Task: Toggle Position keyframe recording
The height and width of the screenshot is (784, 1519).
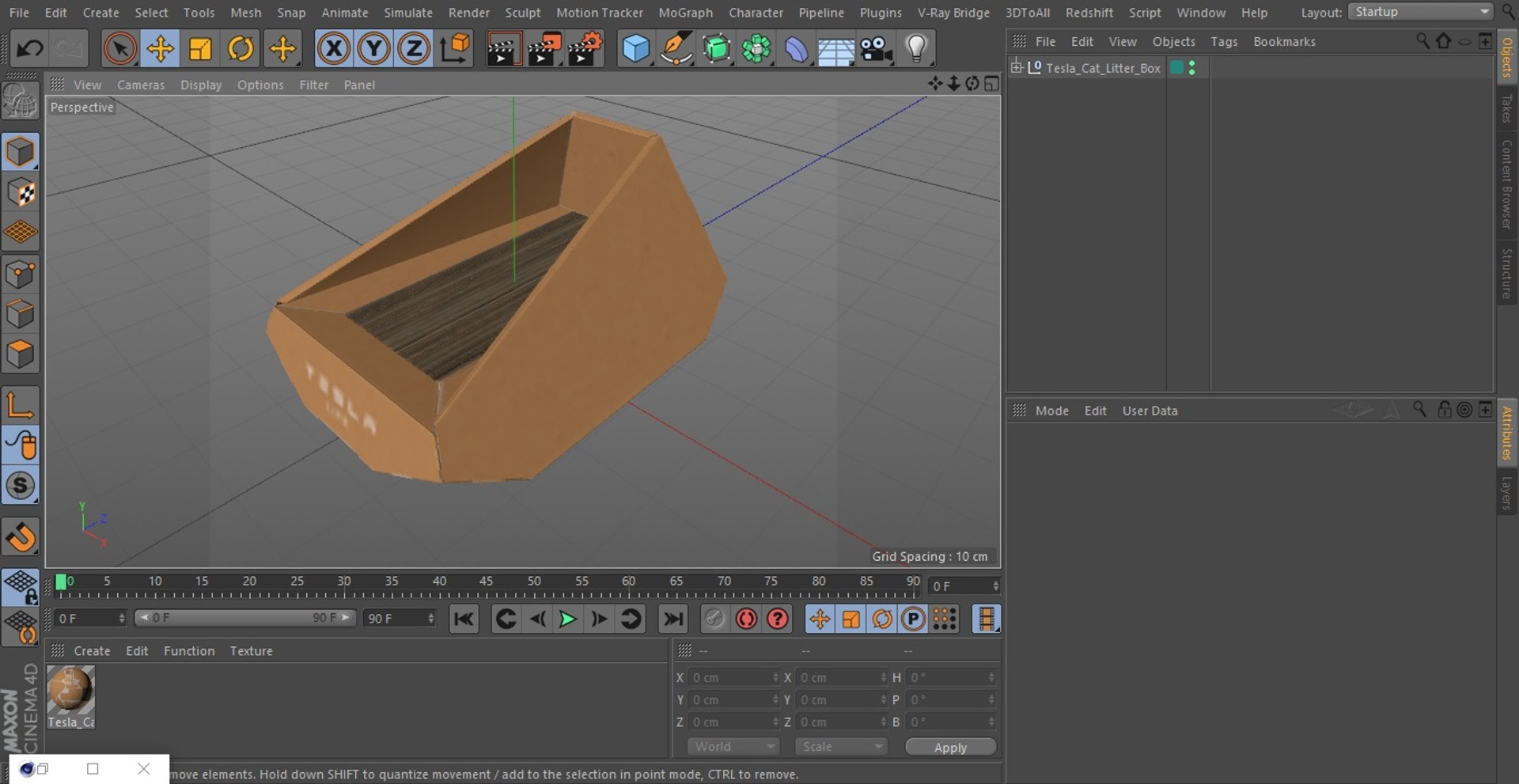Action: pos(820,619)
